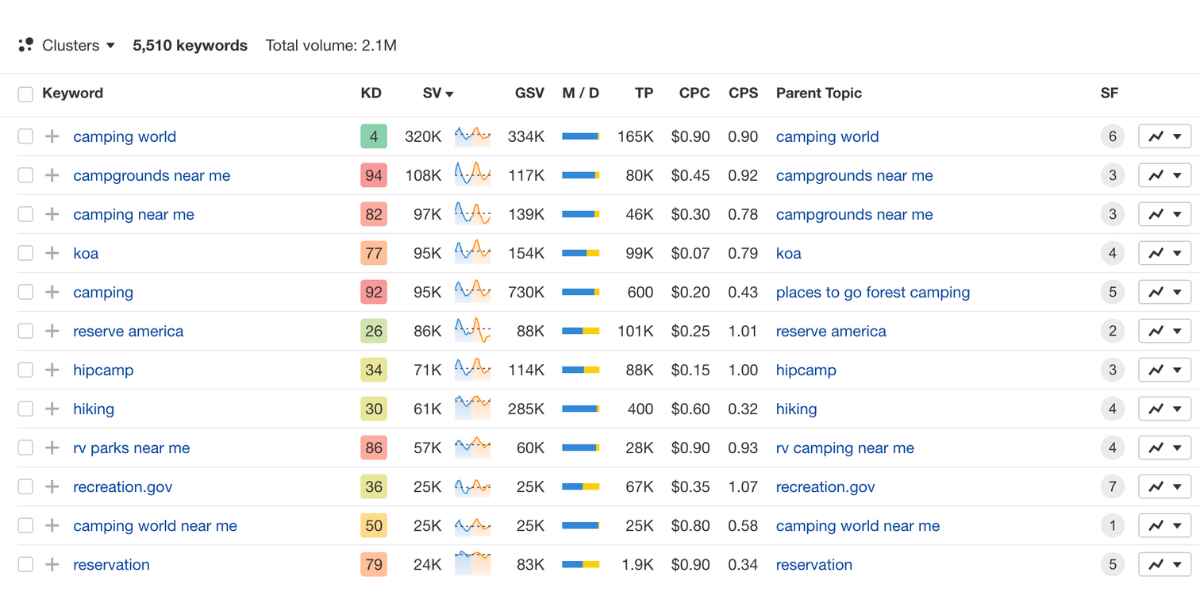This screenshot has width=1200, height=600.
Task: Check the box for the camping row
Action: coord(25,293)
